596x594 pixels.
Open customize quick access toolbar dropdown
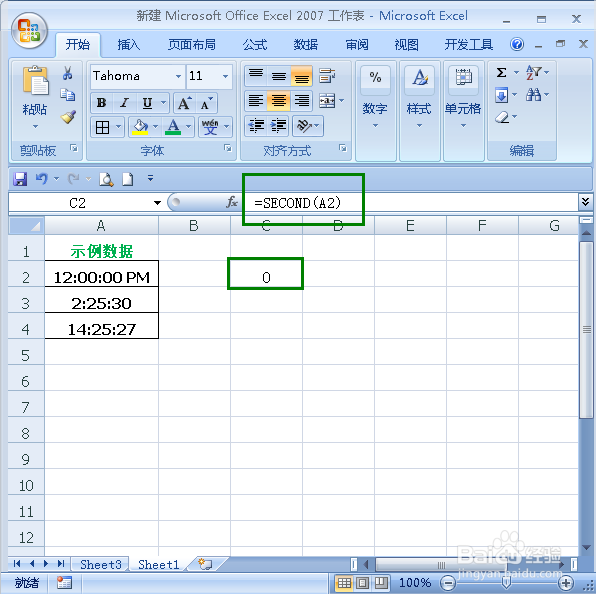(x=151, y=178)
